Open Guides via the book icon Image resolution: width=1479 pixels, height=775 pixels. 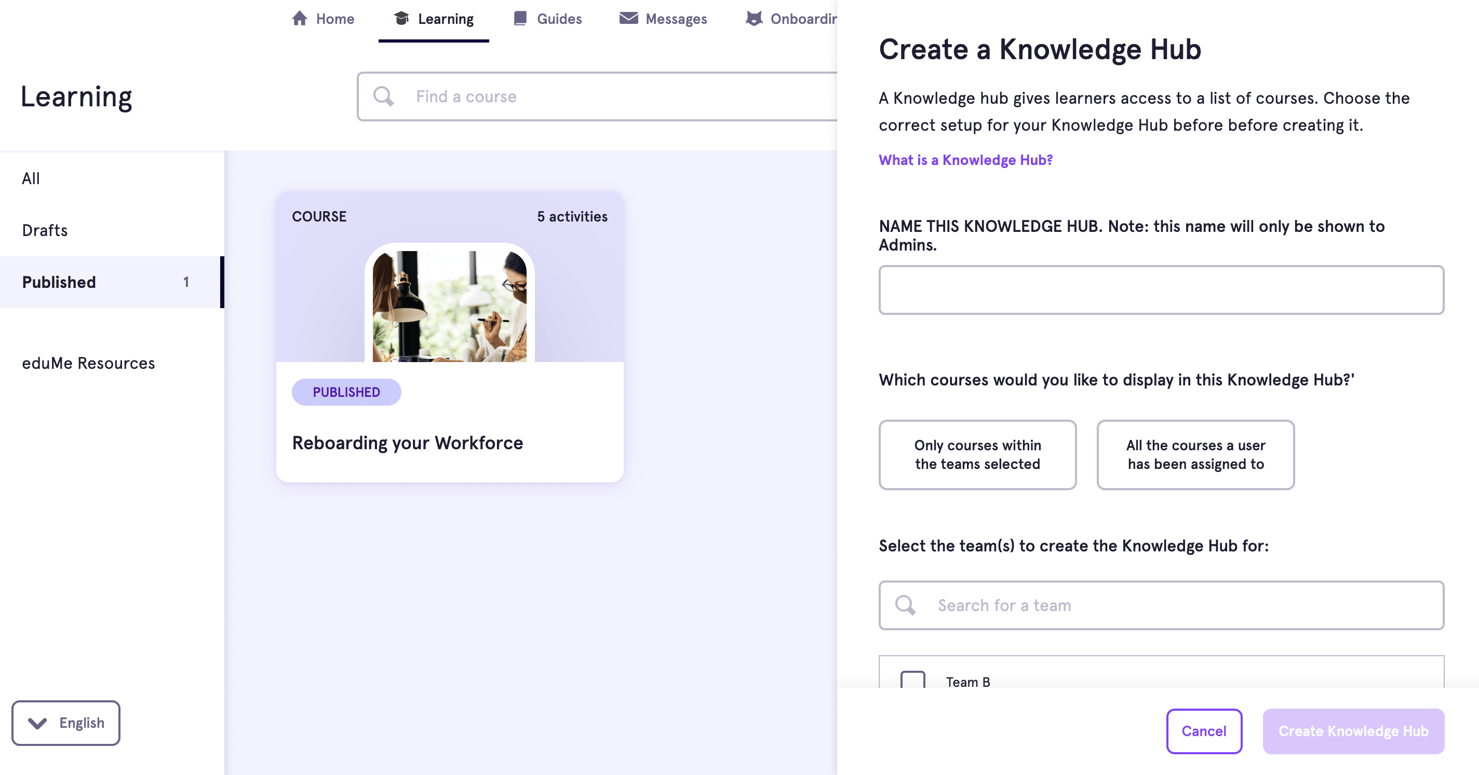(520, 17)
